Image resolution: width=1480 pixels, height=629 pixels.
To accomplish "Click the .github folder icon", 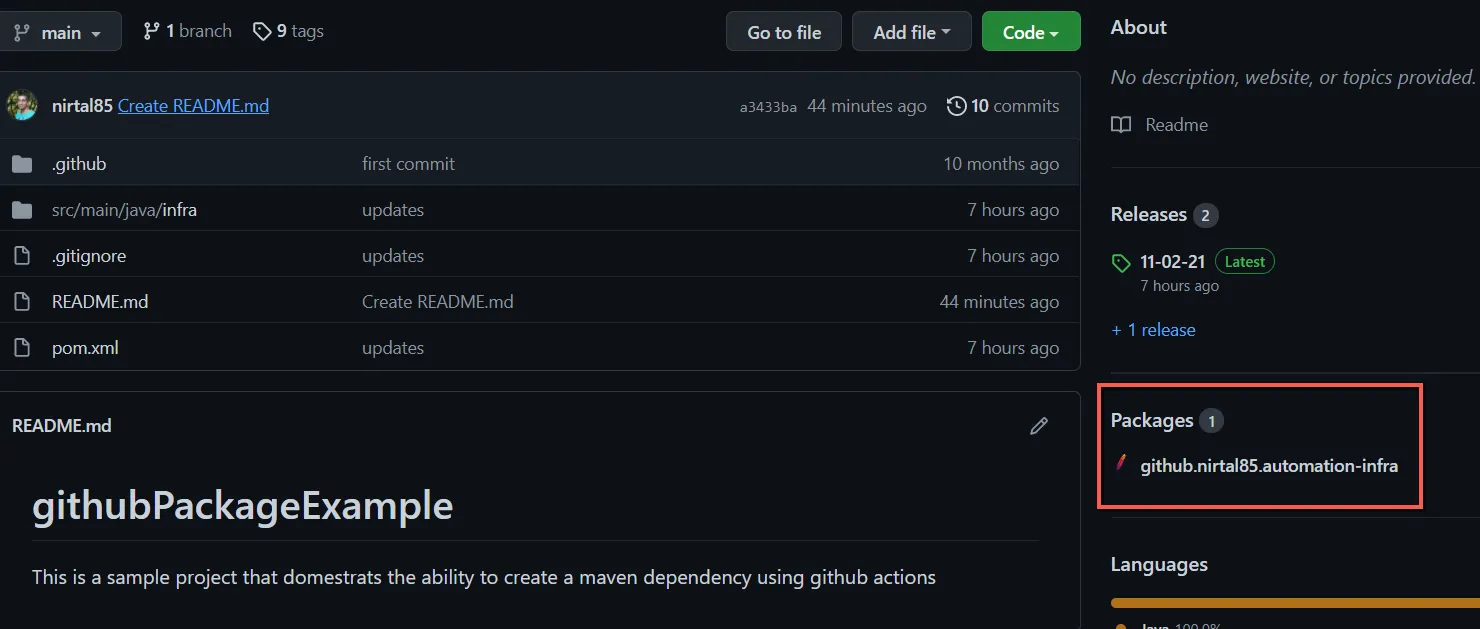I will 22,164.
